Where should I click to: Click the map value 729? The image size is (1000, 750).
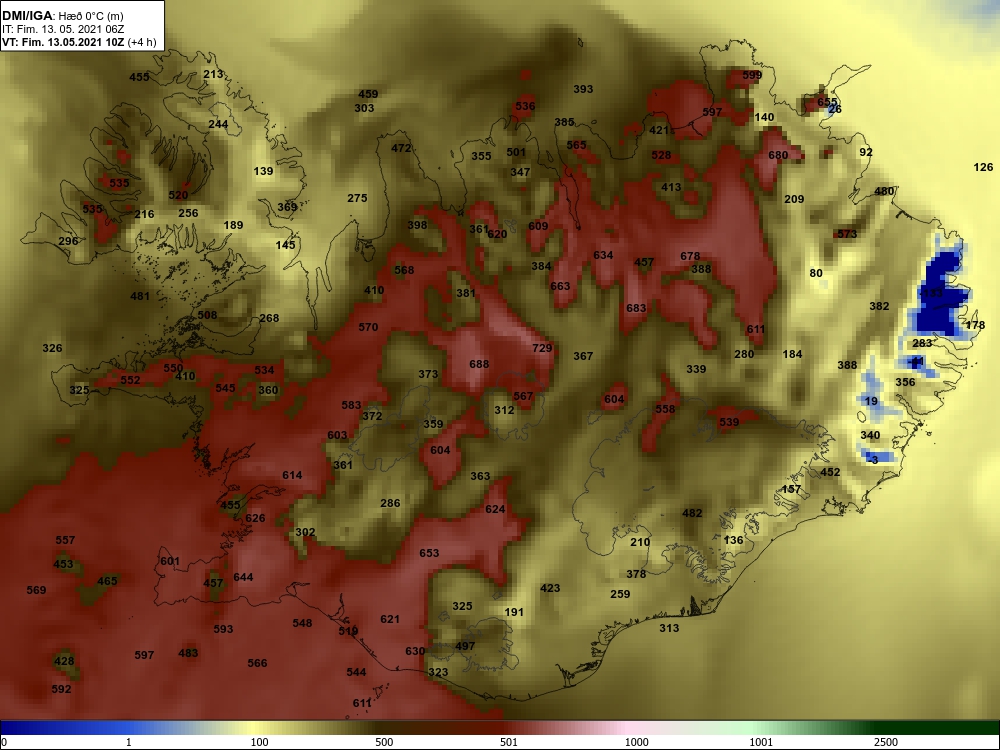point(542,348)
